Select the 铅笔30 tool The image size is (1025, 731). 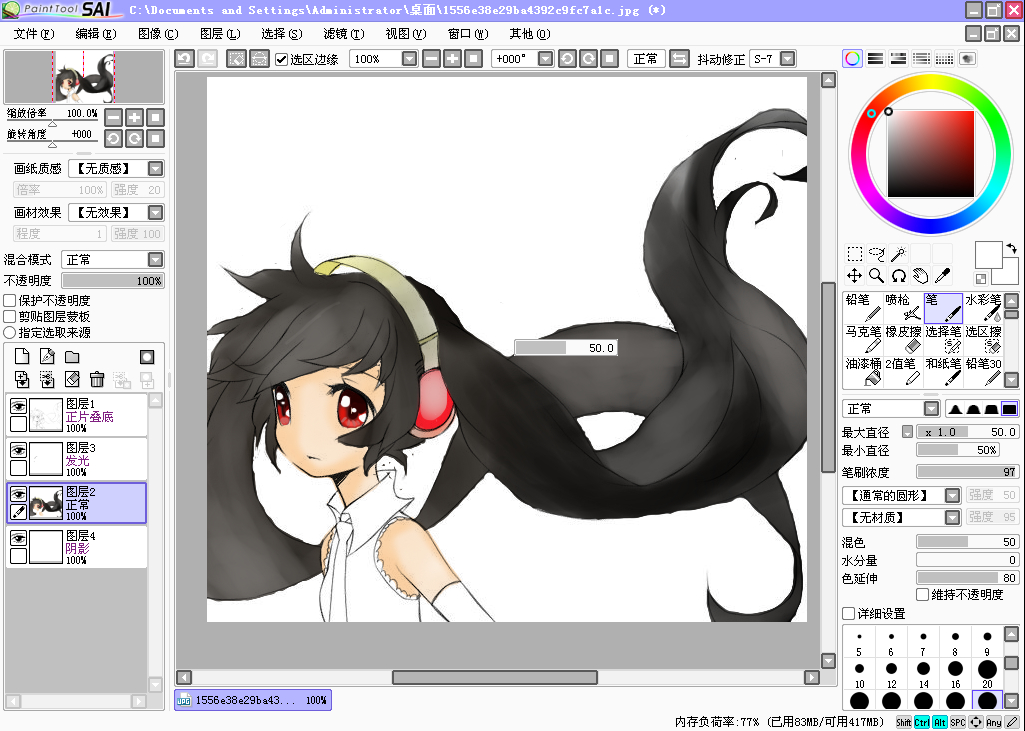point(983,371)
